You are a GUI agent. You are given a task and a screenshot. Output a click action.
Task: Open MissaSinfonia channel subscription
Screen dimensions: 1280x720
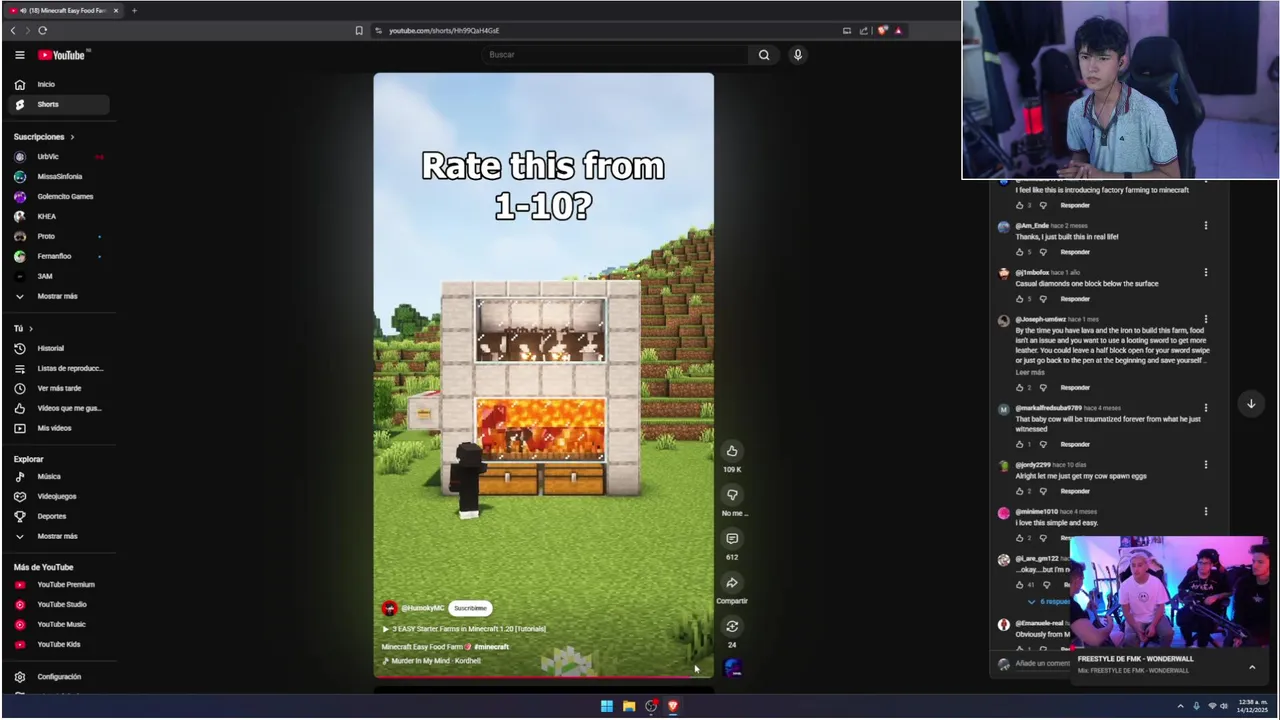tap(59, 177)
